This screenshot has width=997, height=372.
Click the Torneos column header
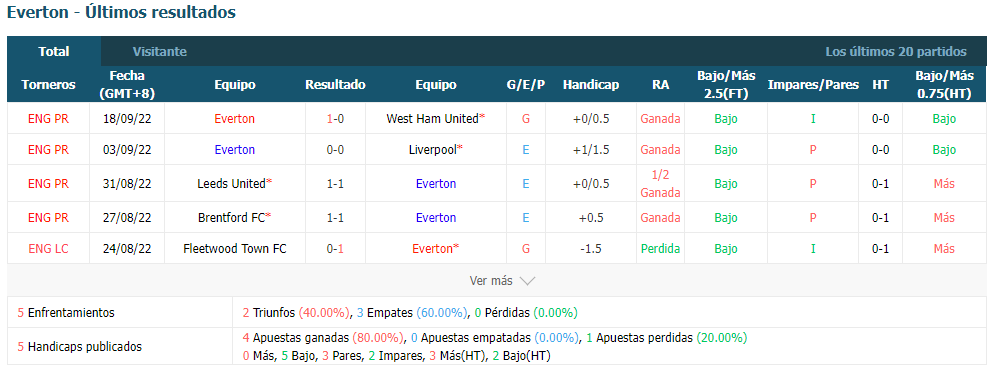[x=48, y=85]
